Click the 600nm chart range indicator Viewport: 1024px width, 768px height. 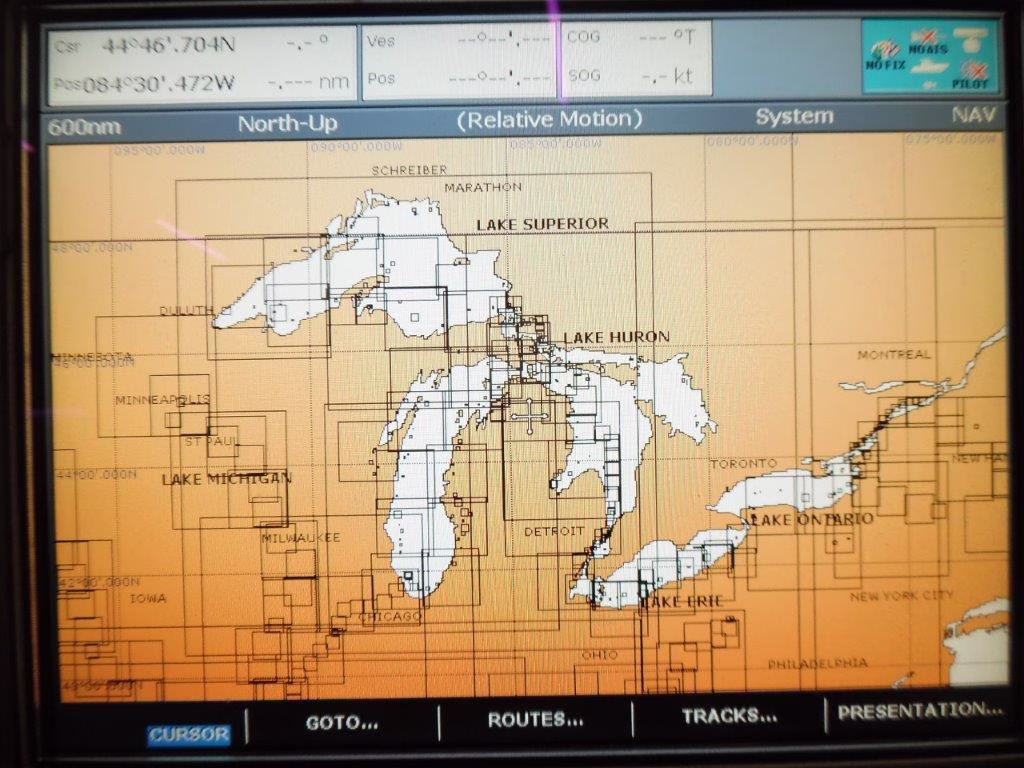(84, 127)
